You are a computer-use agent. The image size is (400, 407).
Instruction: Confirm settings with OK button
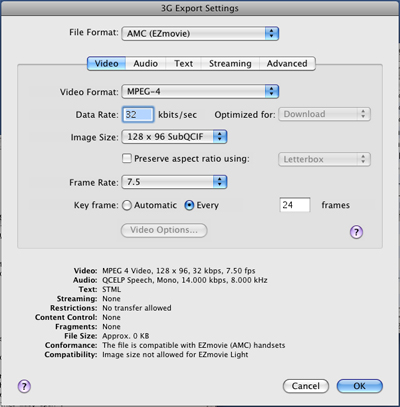point(360,386)
